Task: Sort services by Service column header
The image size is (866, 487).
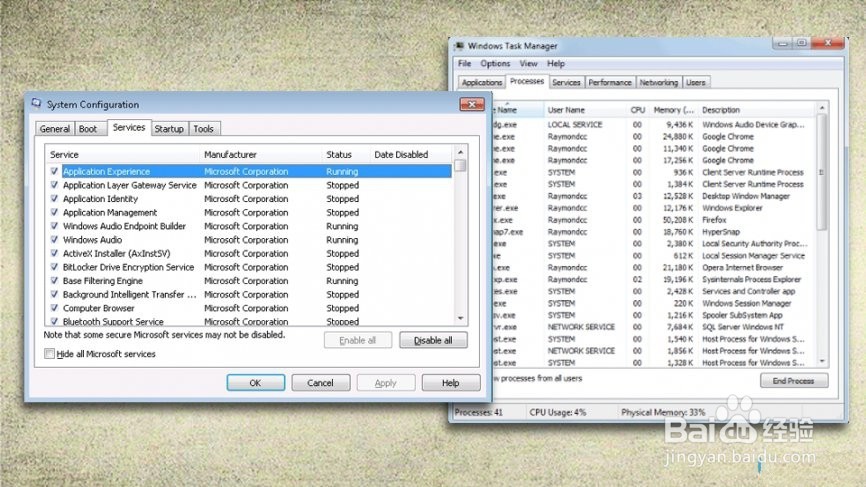Action: tap(122, 155)
